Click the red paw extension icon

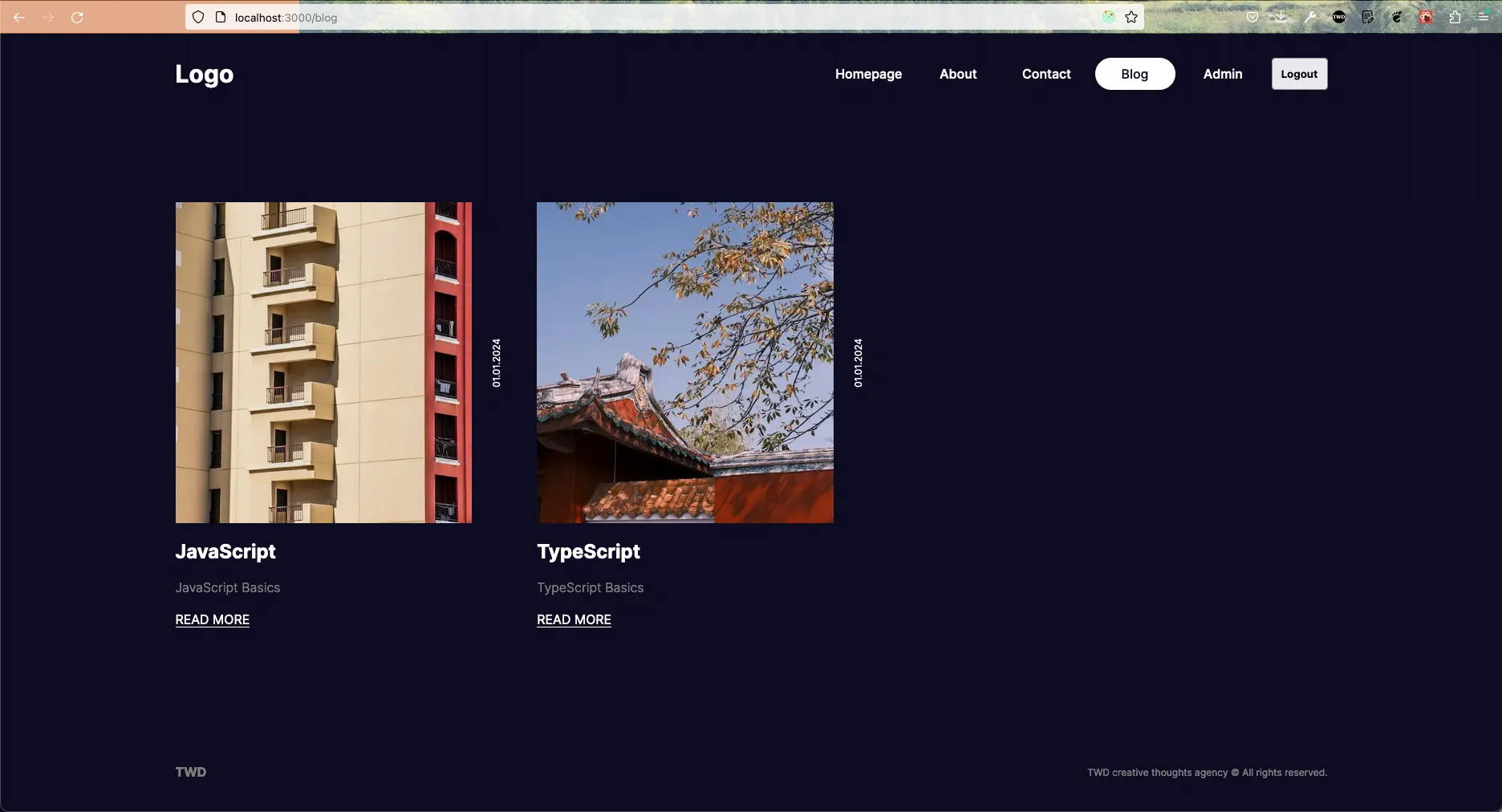coord(1426,17)
